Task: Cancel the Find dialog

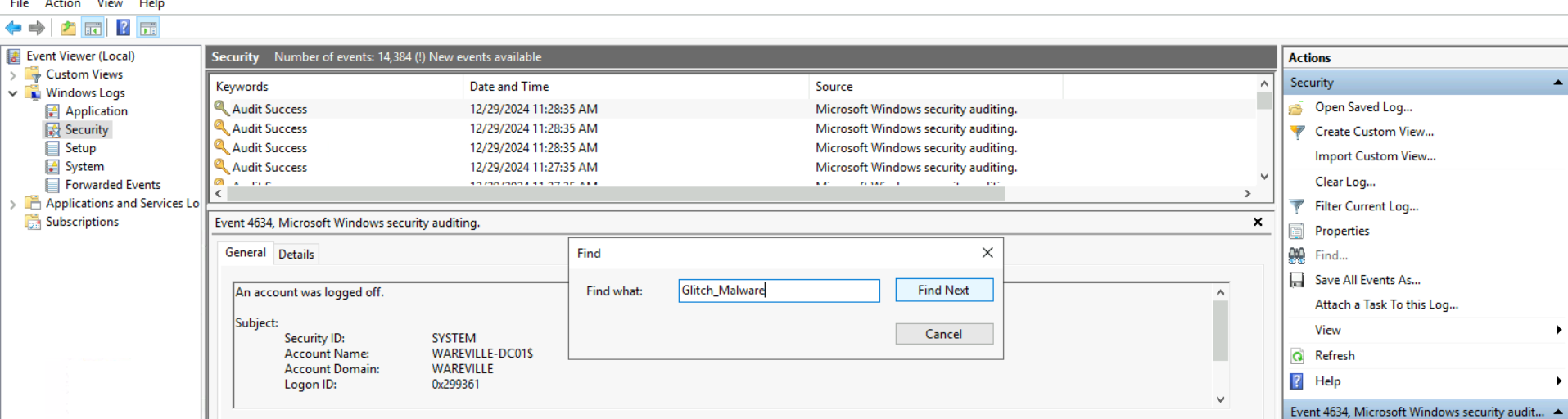Action: 943,334
